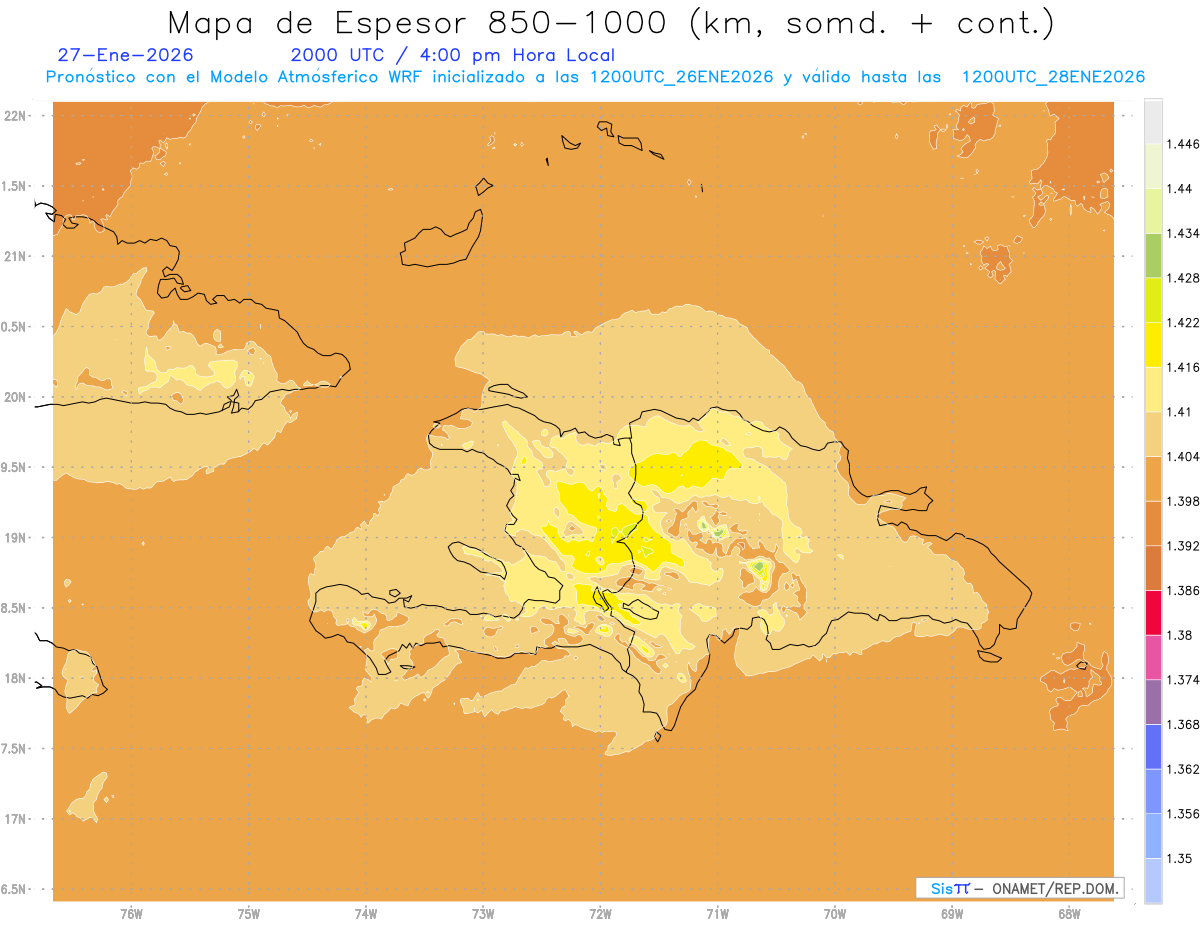Click the '1.41' color scale value
This screenshot has width=1200, height=927.
[x=1181, y=412]
